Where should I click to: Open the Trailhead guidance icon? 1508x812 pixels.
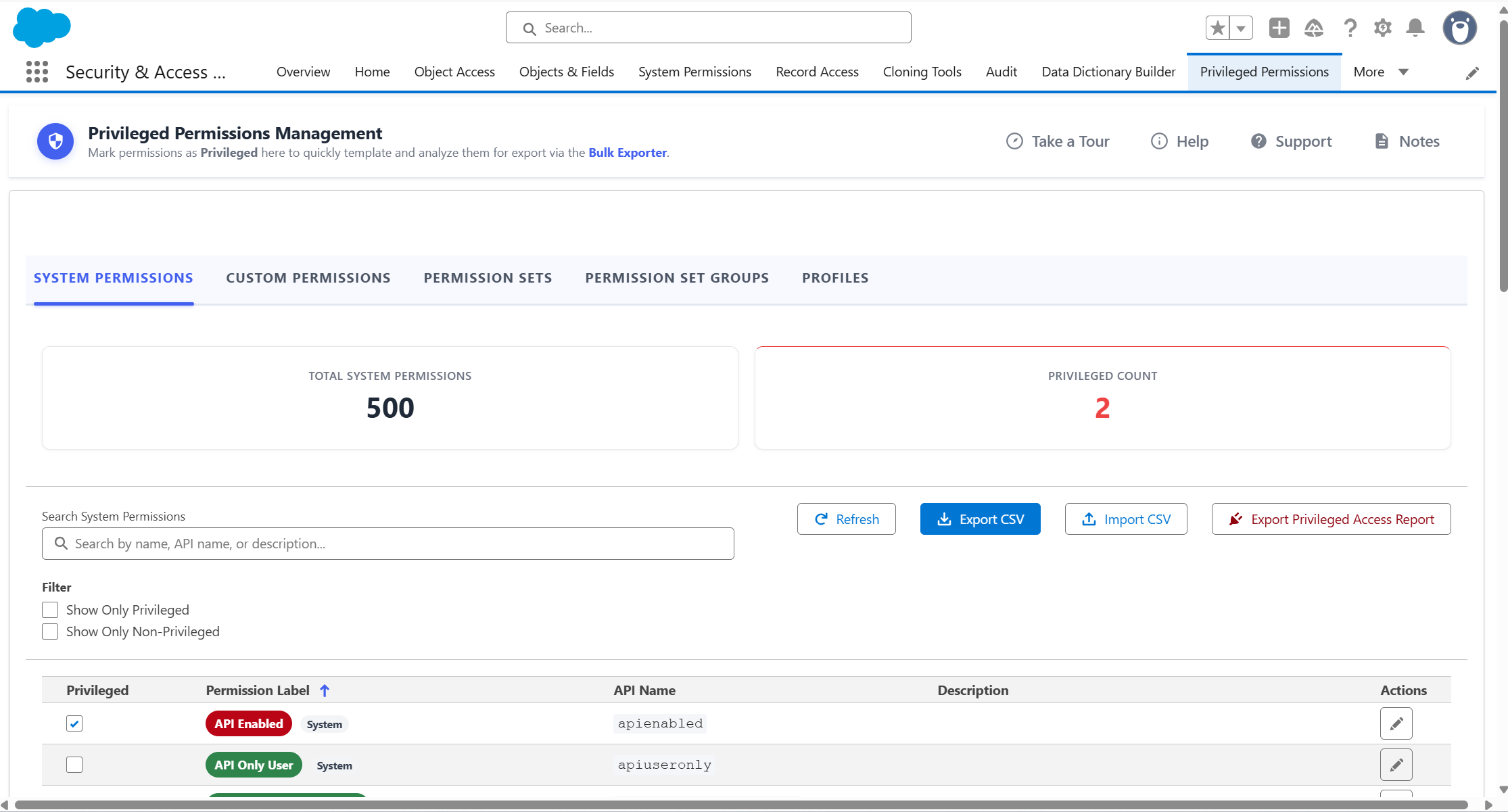point(1314,28)
